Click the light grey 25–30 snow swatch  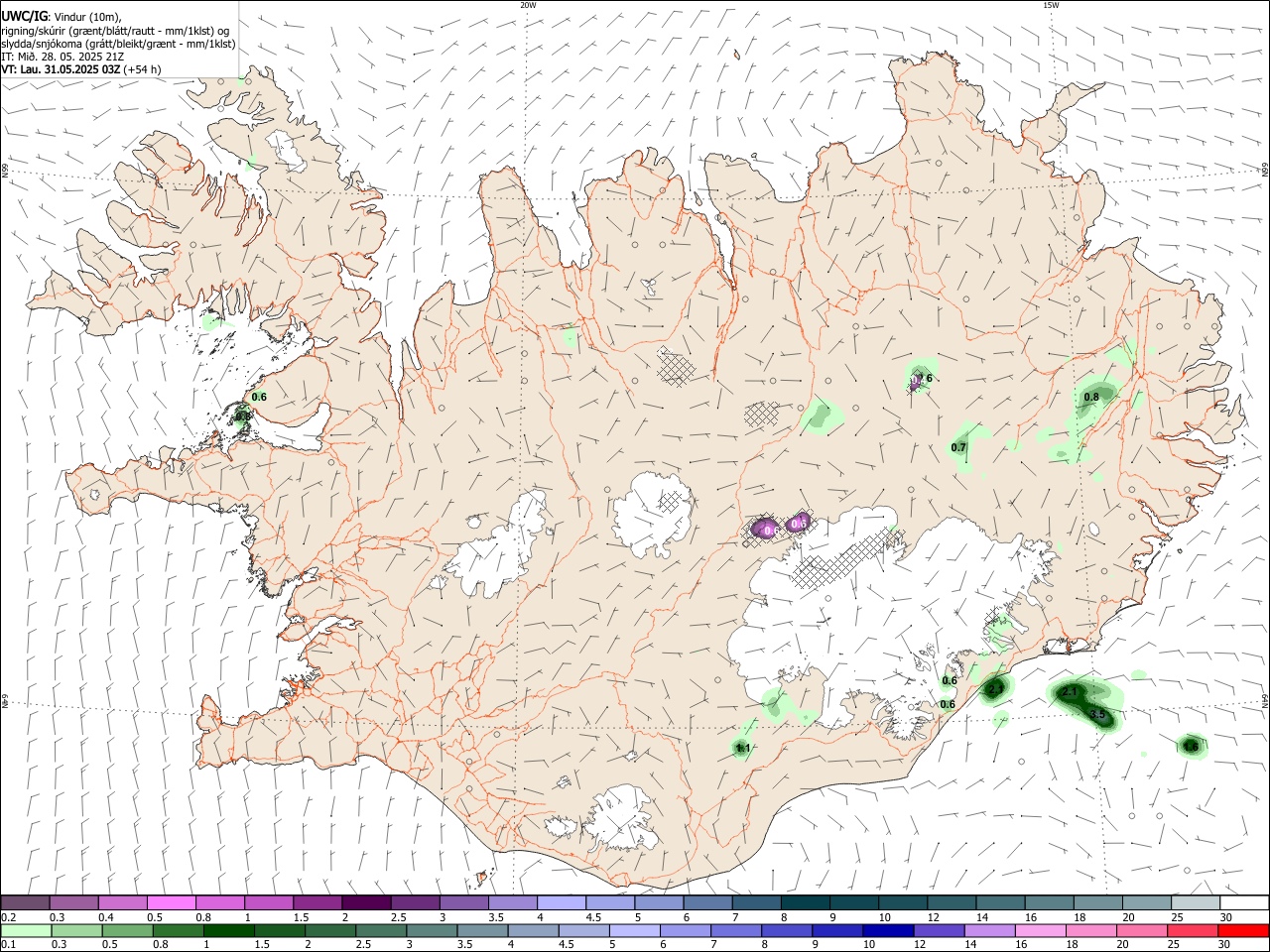(x=1196, y=902)
